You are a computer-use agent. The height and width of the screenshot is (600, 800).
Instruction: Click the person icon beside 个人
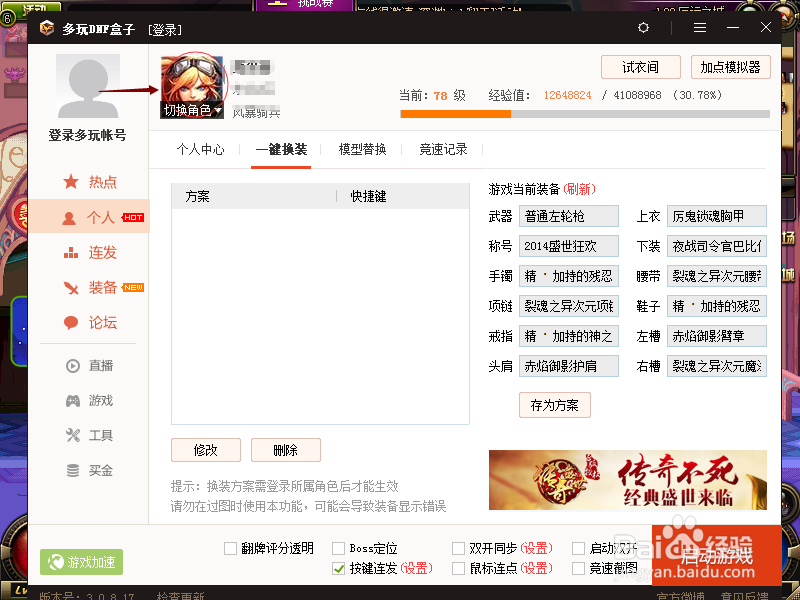coord(69,218)
